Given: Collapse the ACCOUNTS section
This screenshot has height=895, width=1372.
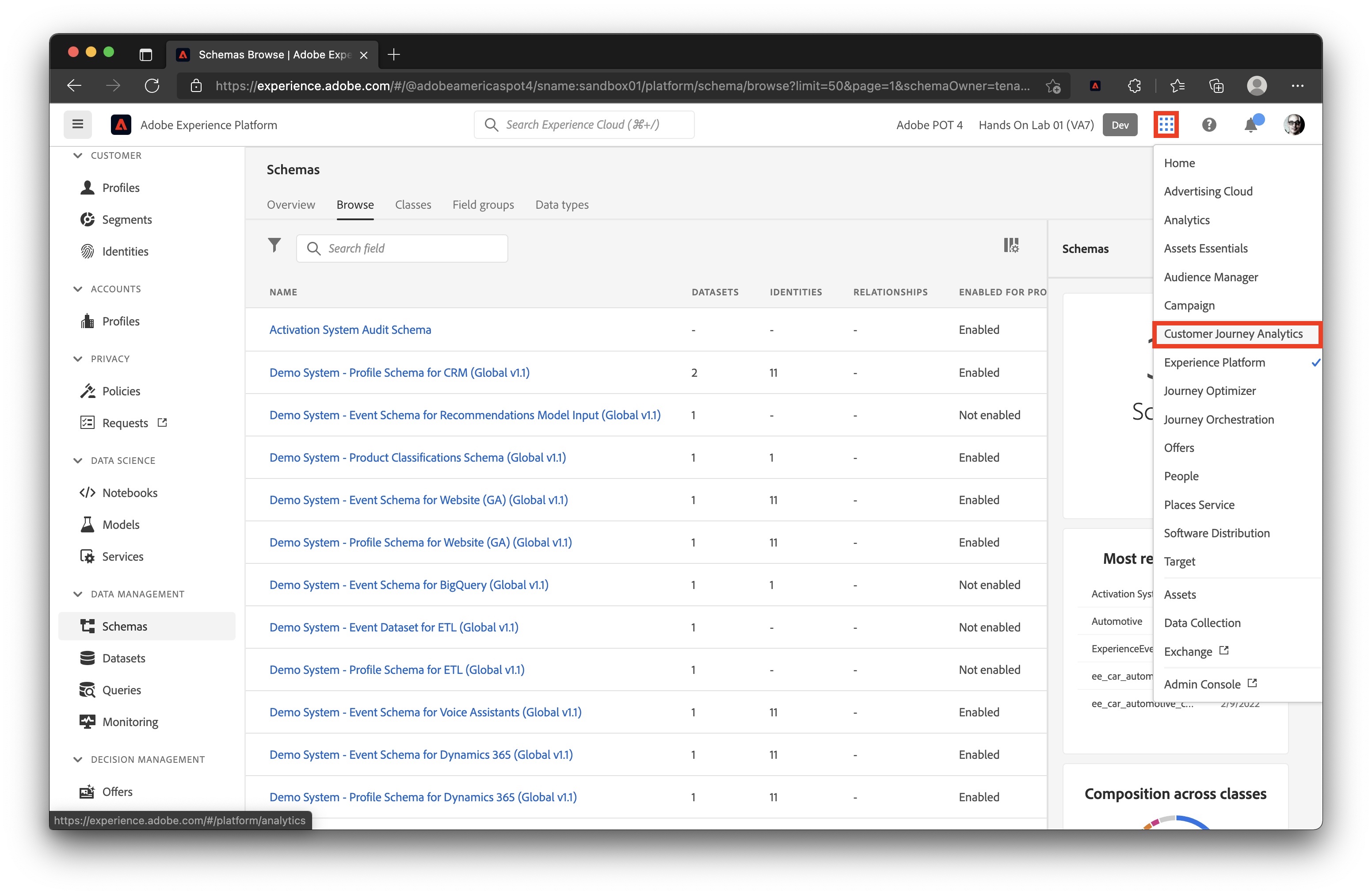Looking at the screenshot, I should (x=78, y=289).
